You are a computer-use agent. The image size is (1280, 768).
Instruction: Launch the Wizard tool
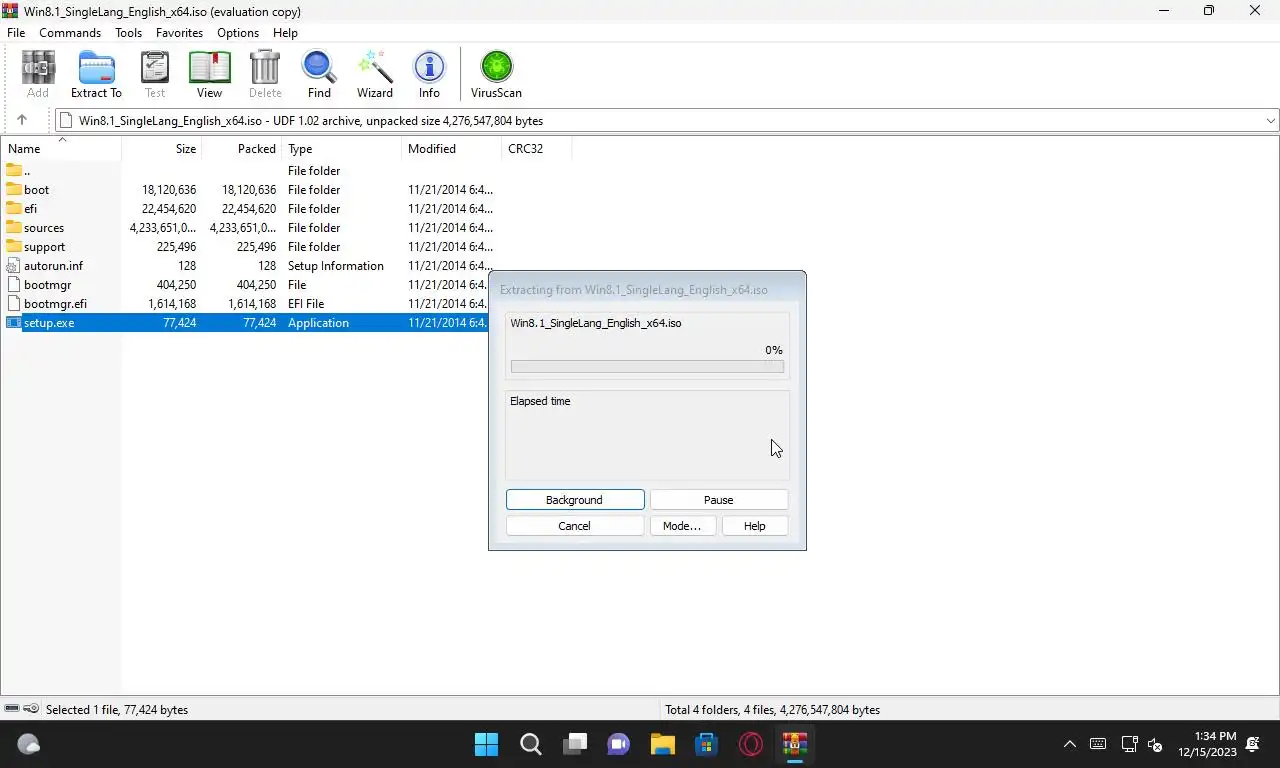(x=375, y=75)
